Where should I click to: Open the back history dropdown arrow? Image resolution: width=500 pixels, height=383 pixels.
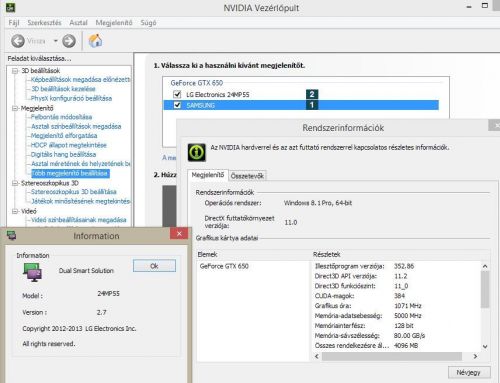(55, 41)
